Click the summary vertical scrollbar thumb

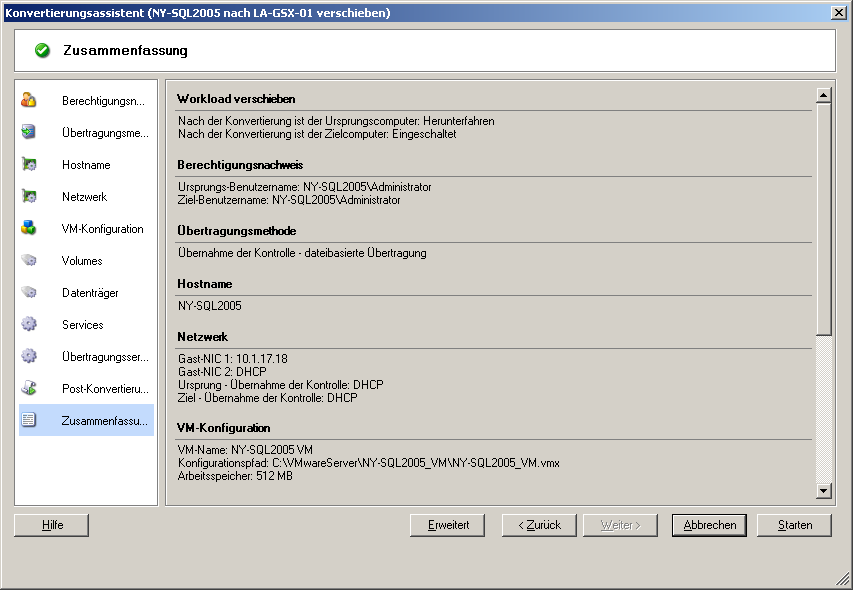pos(824,220)
